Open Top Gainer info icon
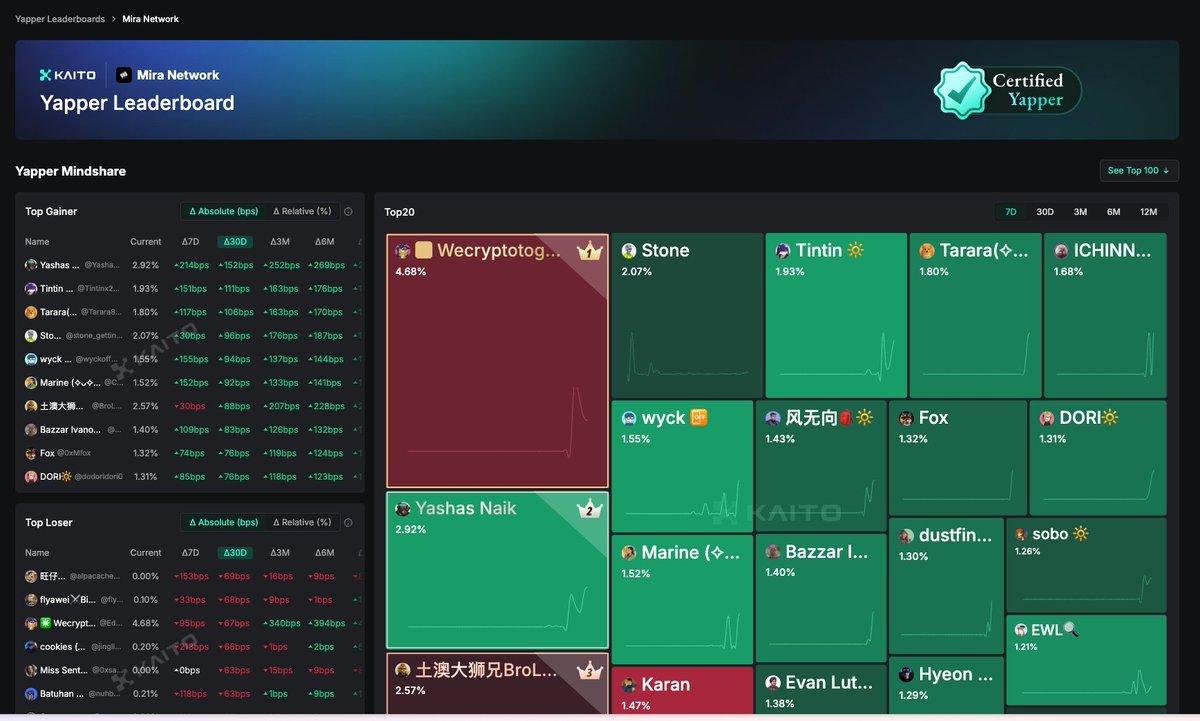 coord(348,211)
